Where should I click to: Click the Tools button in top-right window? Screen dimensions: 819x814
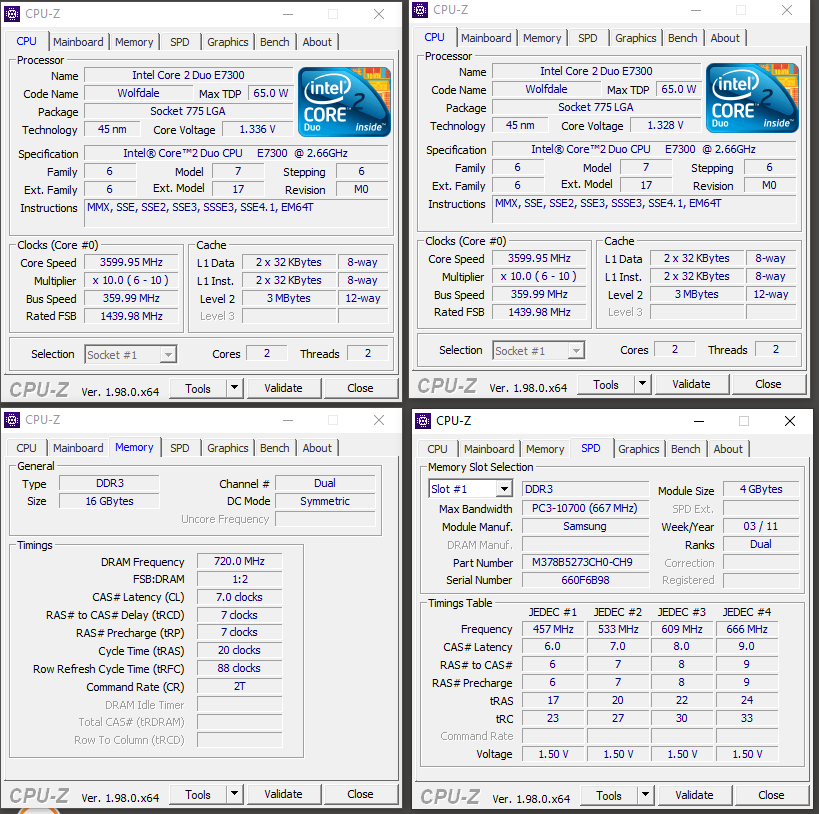click(606, 385)
